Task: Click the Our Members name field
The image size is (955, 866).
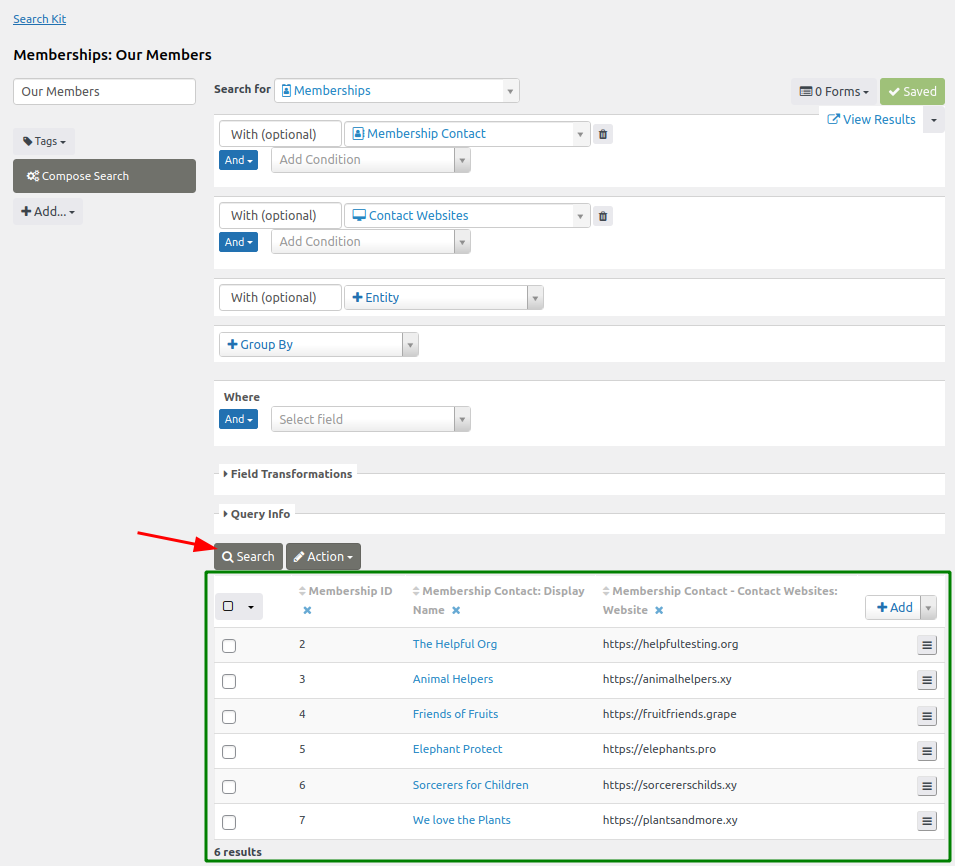Action: click(x=104, y=91)
